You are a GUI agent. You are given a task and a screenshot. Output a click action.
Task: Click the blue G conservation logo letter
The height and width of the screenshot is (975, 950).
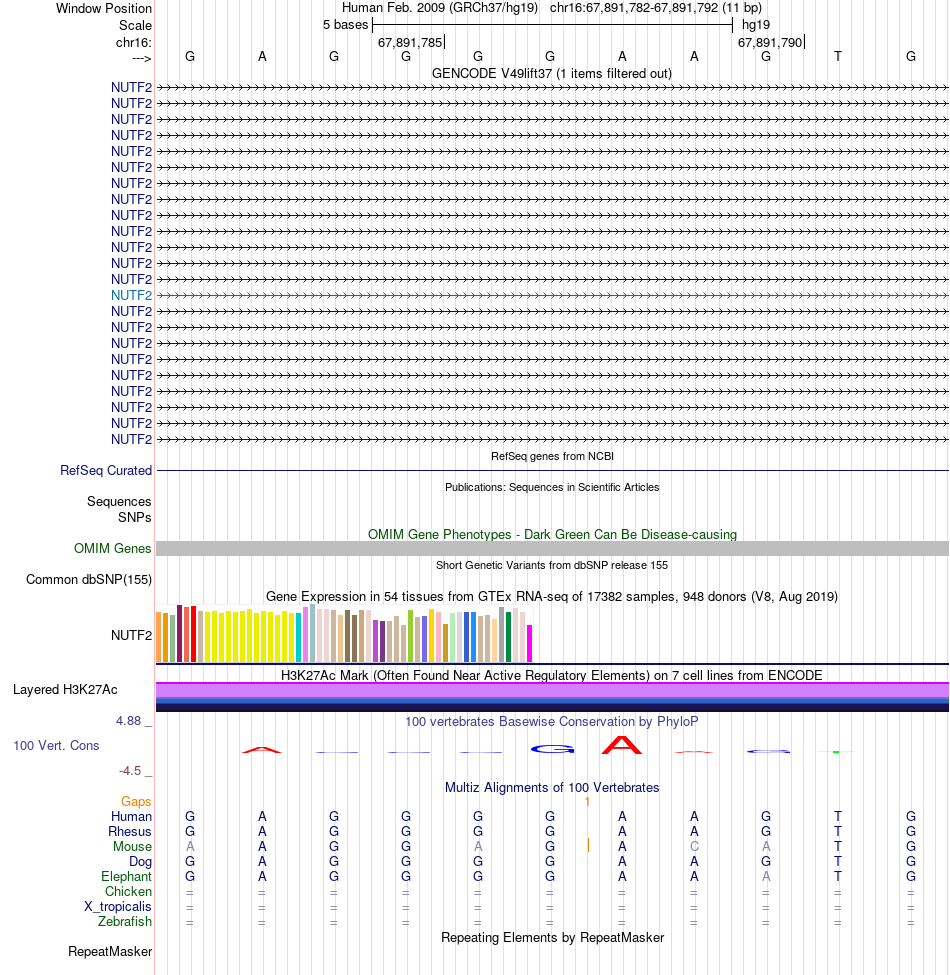coord(552,749)
